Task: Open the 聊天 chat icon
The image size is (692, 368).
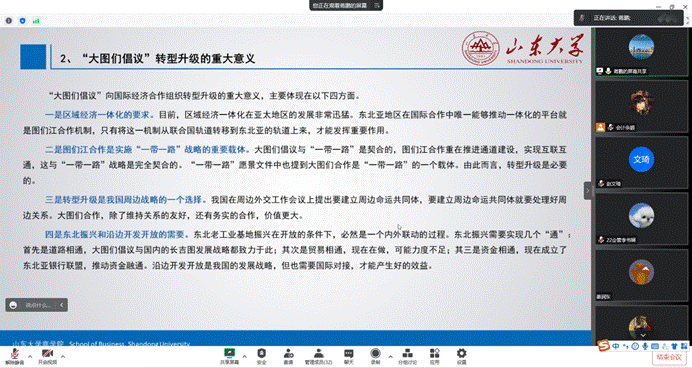Action: coord(349,356)
